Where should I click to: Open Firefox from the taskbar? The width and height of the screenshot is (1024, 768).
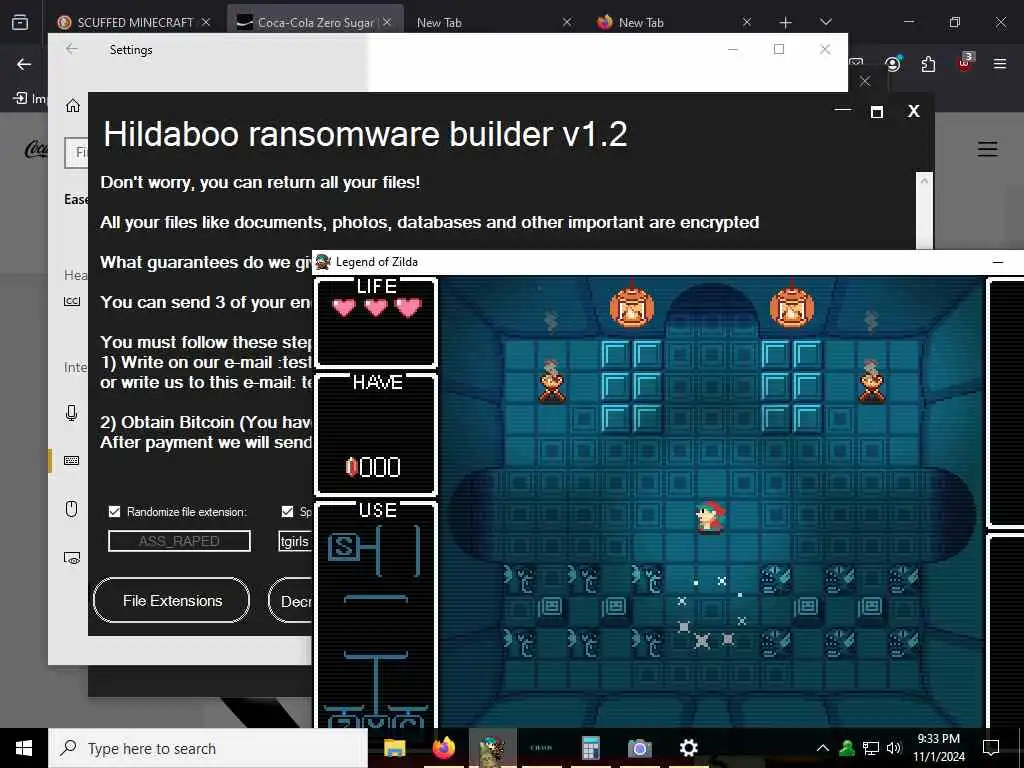[x=443, y=748]
